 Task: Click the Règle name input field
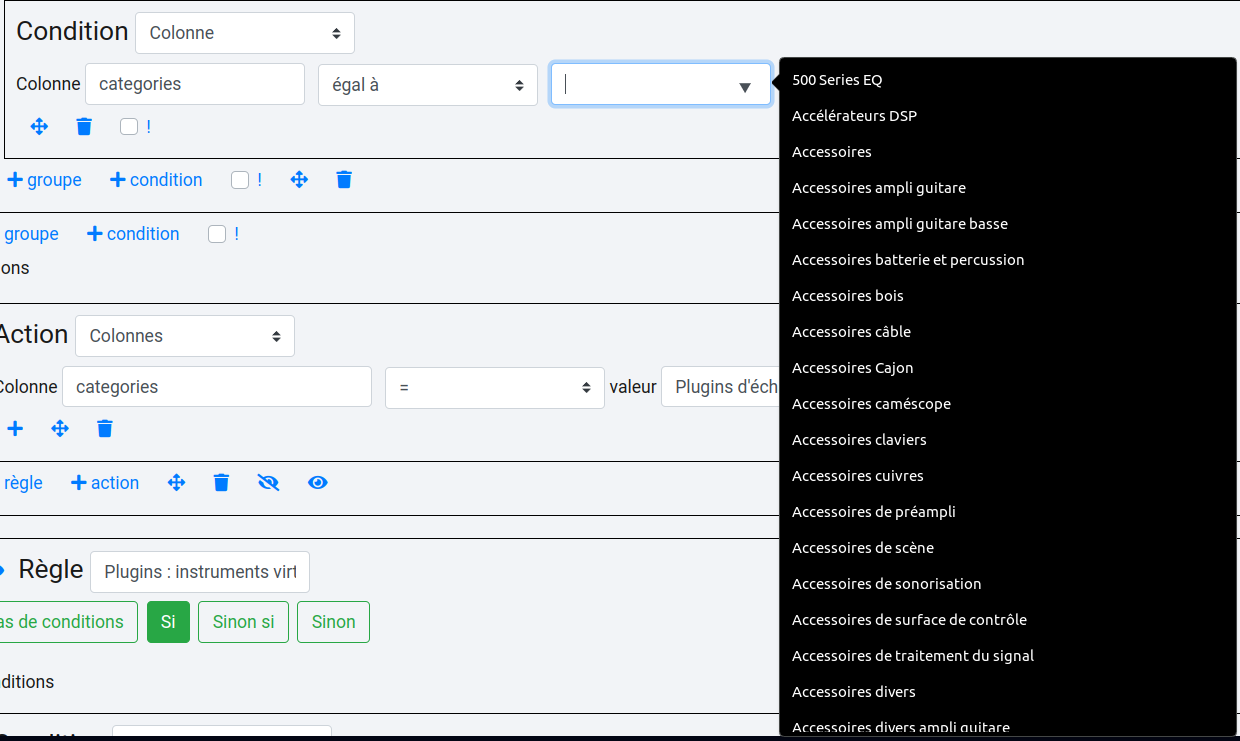click(x=200, y=572)
